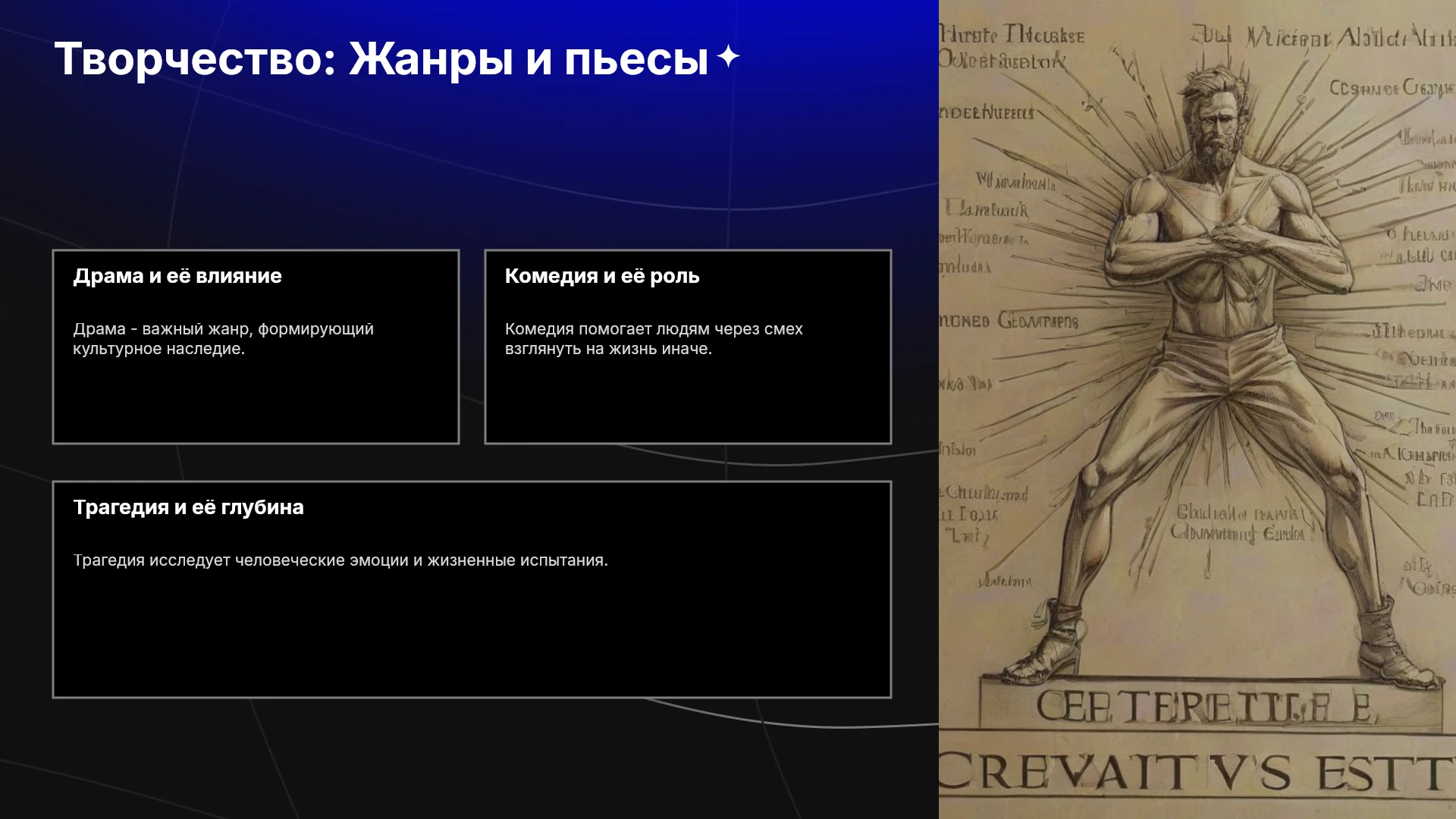1456x819 pixels.
Task: Select the sentence "Трагедия исследует человеческие эмоции"
Action: coord(340,560)
